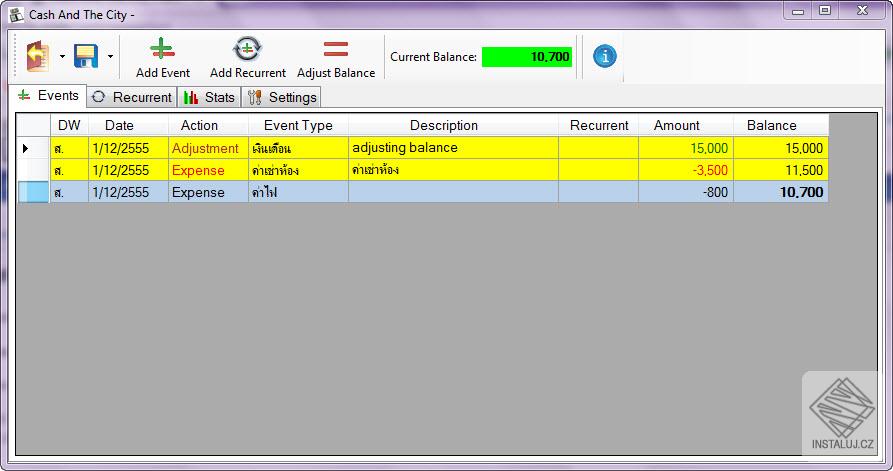Open the Settings tab
The height and width of the screenshot is (471, 893).
coord(282,97)
